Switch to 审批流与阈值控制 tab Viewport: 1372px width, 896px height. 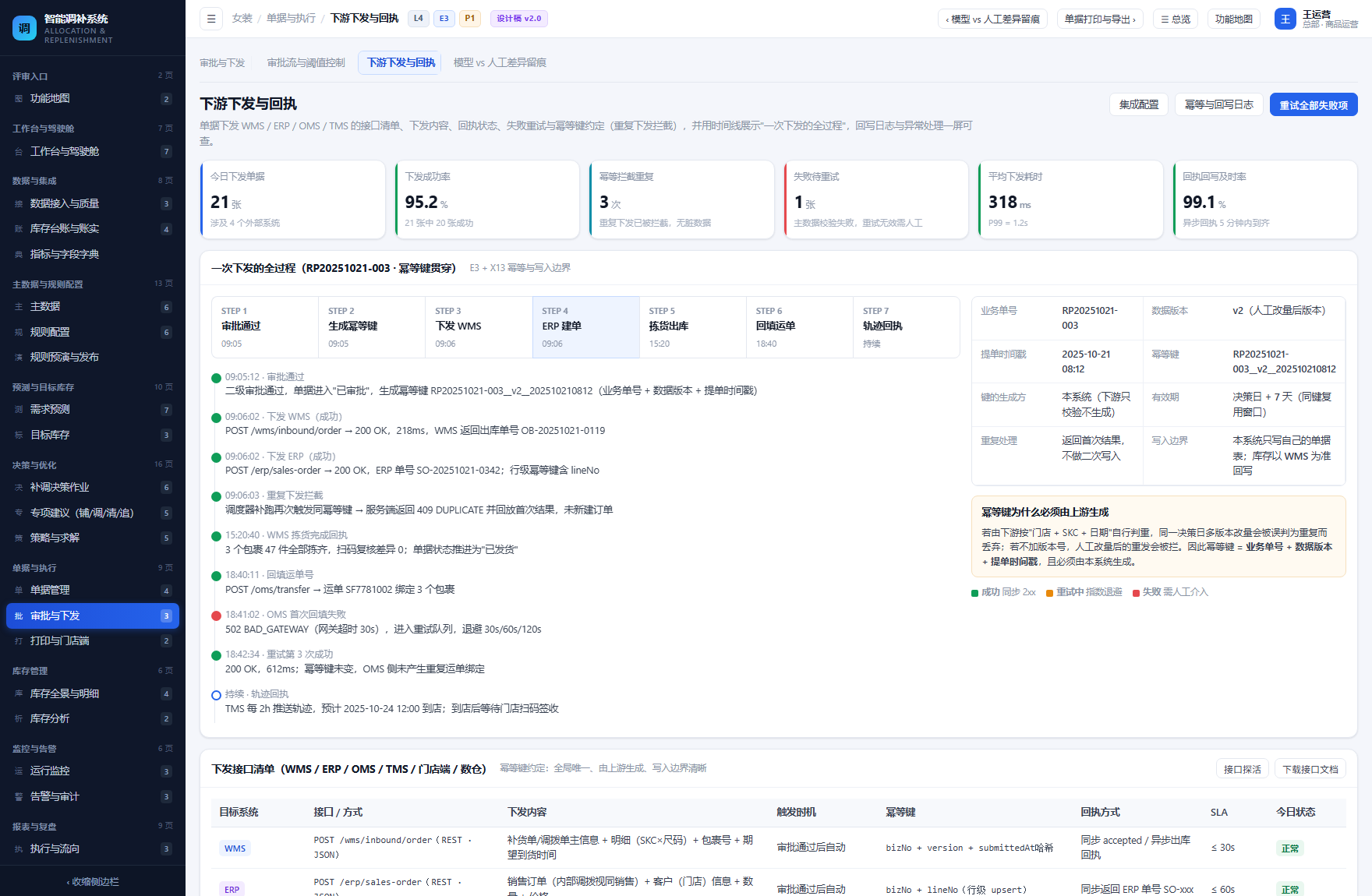click(x=306, y=63)
